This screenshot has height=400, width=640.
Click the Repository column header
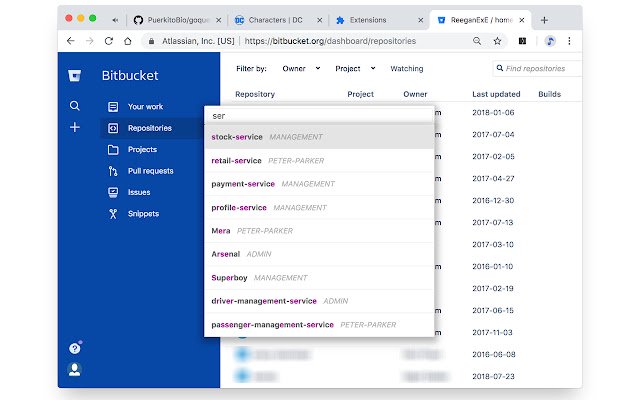click(x=255, y=94)
